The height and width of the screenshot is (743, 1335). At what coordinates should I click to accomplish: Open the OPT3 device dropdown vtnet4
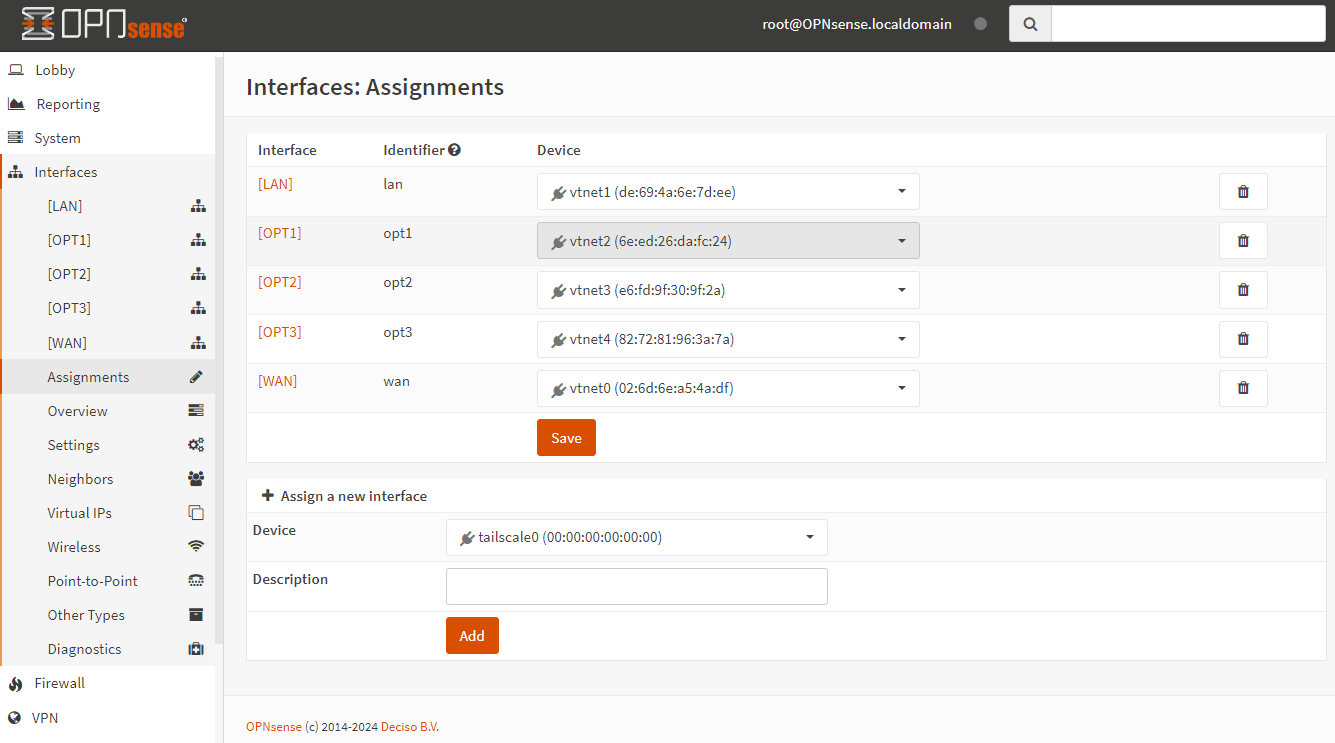coord(728,339)
